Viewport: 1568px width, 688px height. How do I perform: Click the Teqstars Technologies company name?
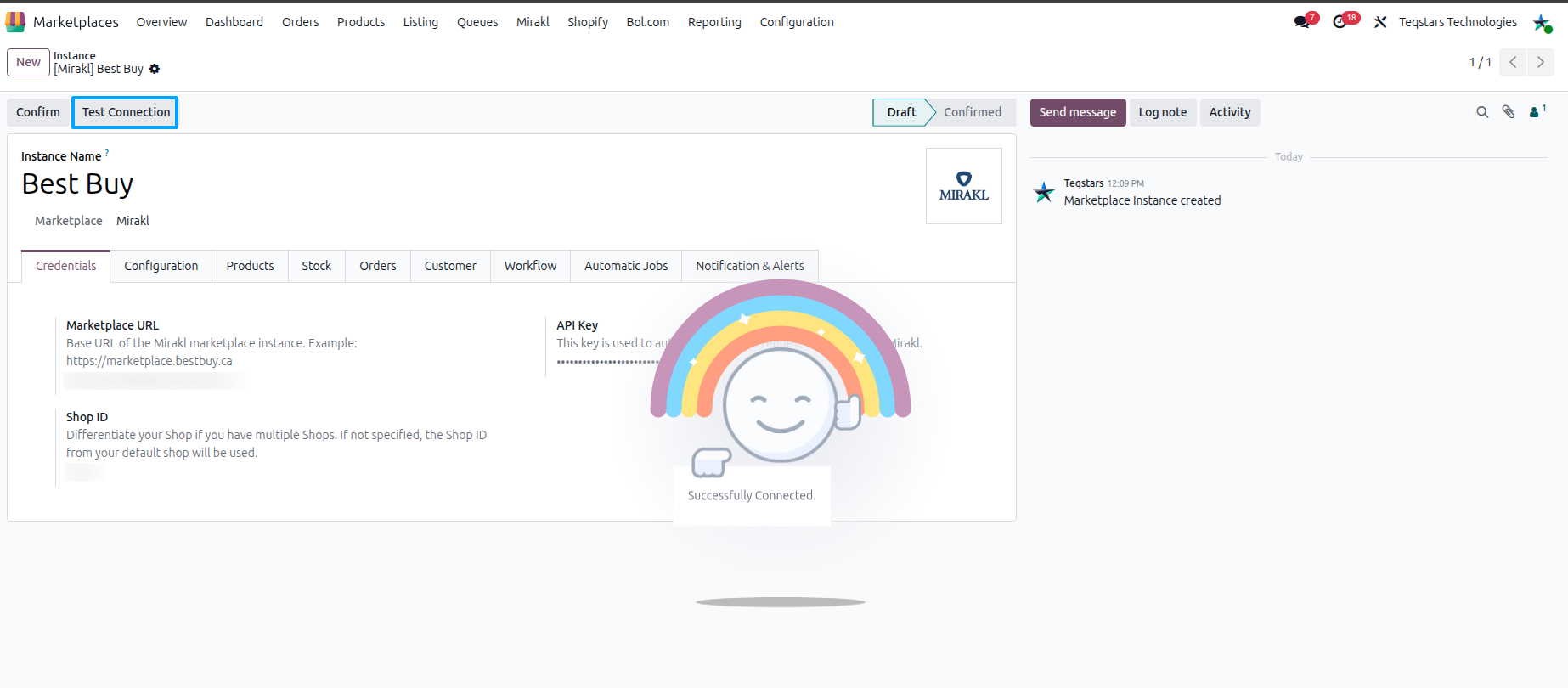(x=1458, y=22)
